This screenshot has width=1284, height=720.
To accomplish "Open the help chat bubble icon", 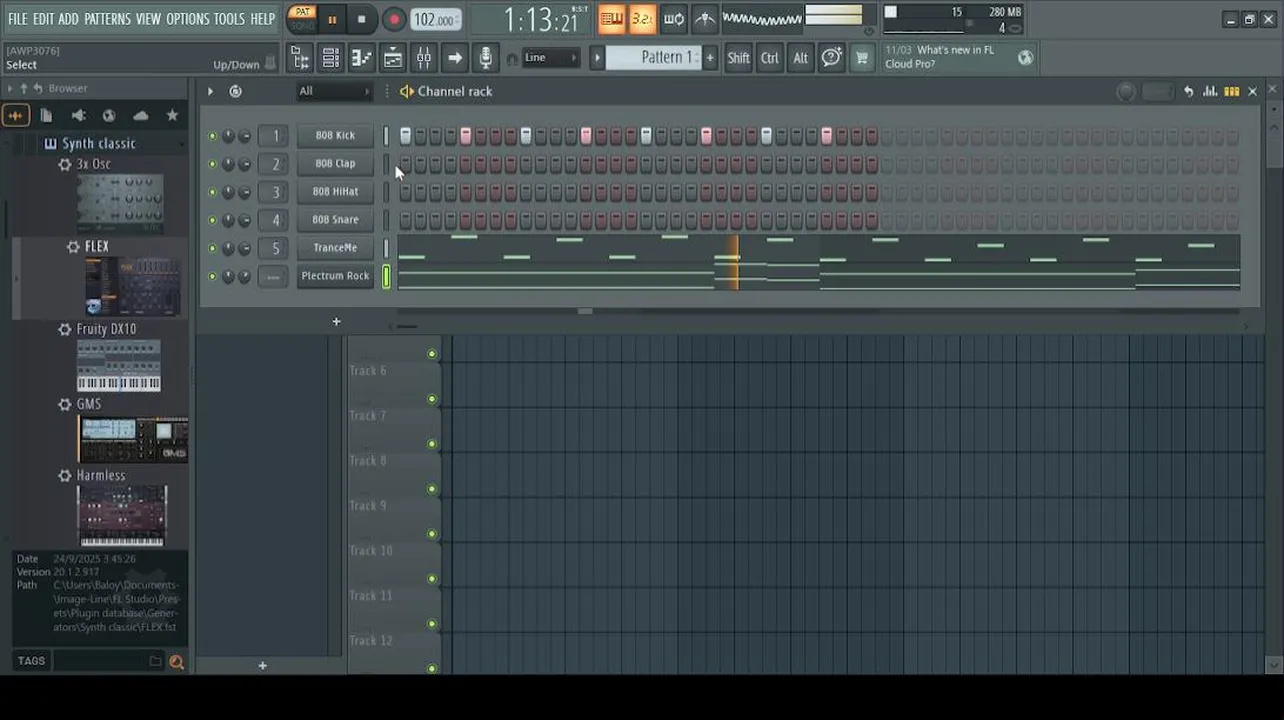I will 831,58.
